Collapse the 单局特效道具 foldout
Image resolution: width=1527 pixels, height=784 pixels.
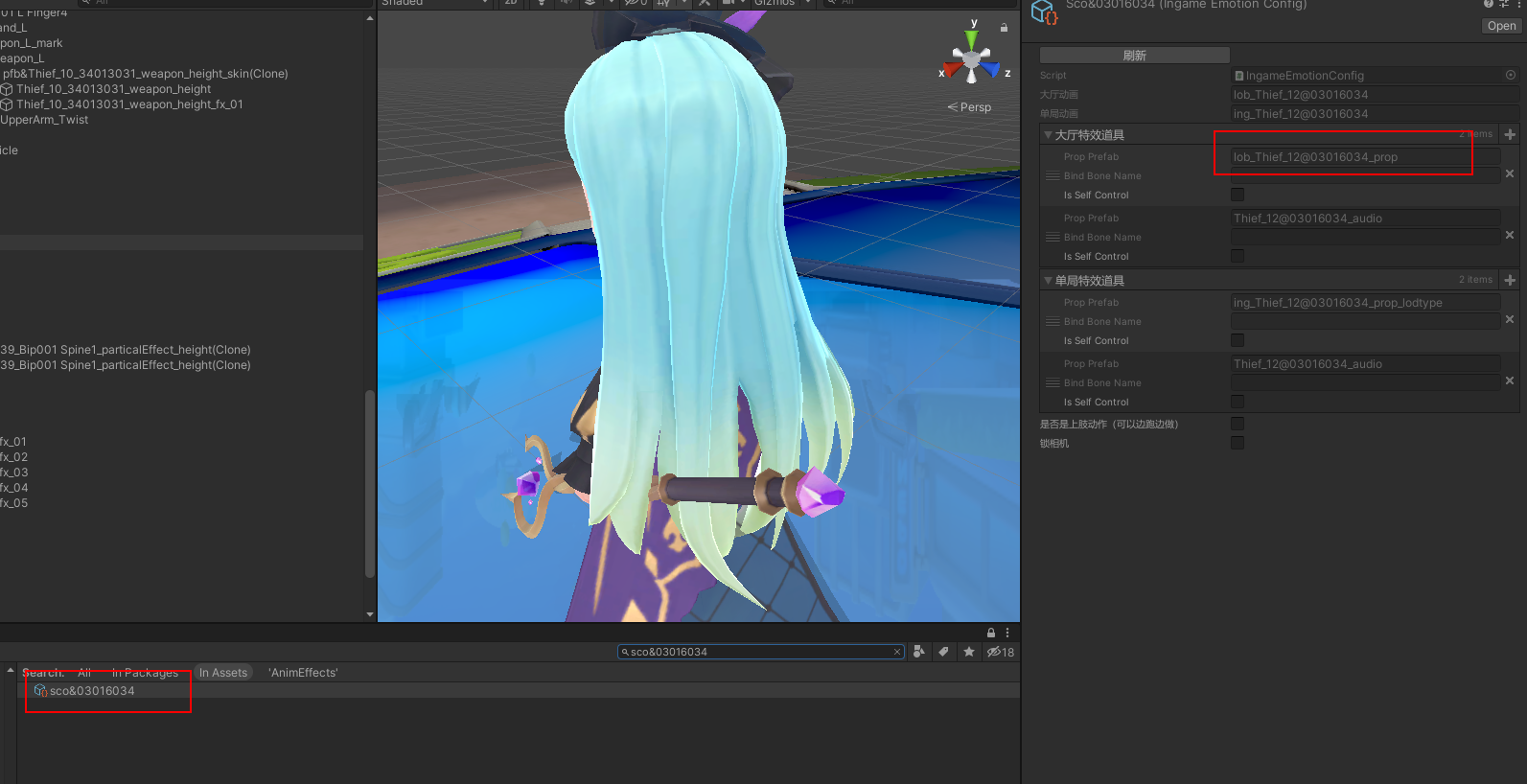1048,281
